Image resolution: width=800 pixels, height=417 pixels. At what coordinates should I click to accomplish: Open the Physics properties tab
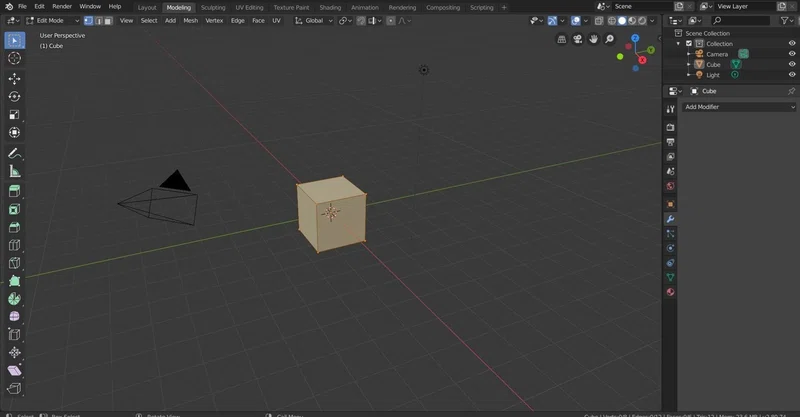[x=670, y=248]
